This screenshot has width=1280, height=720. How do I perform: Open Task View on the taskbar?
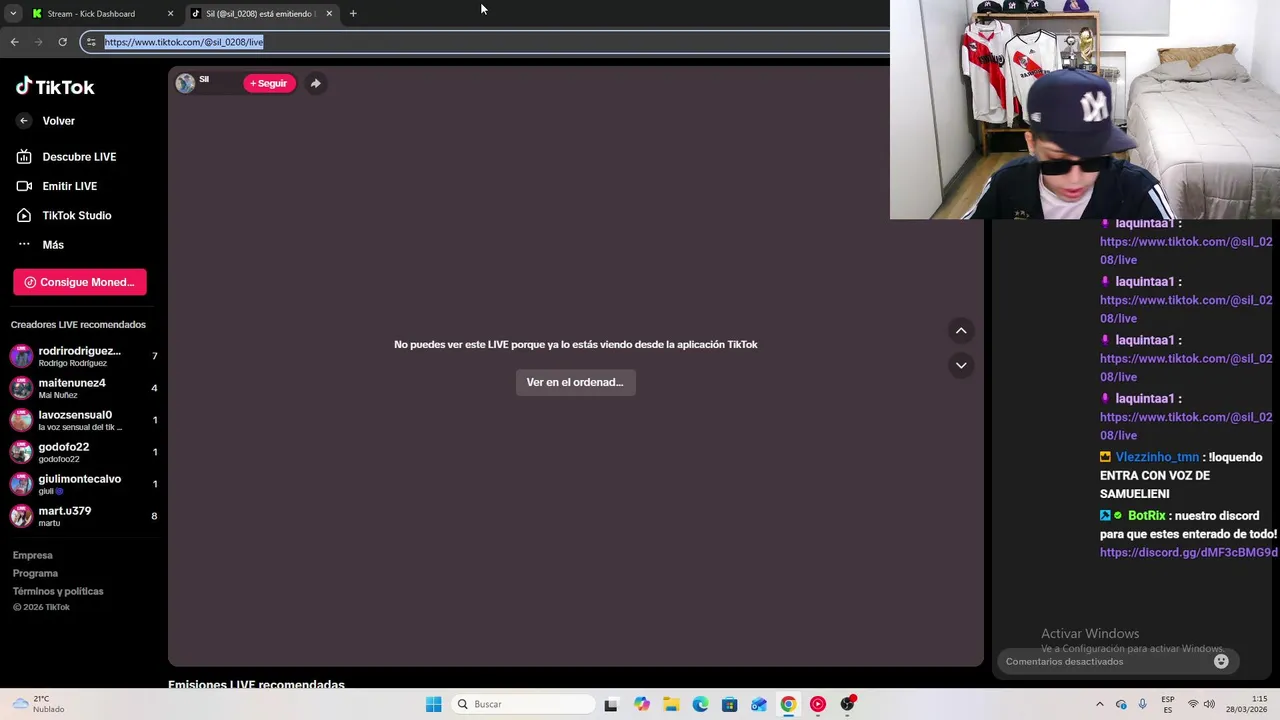(x=611, y=704)
